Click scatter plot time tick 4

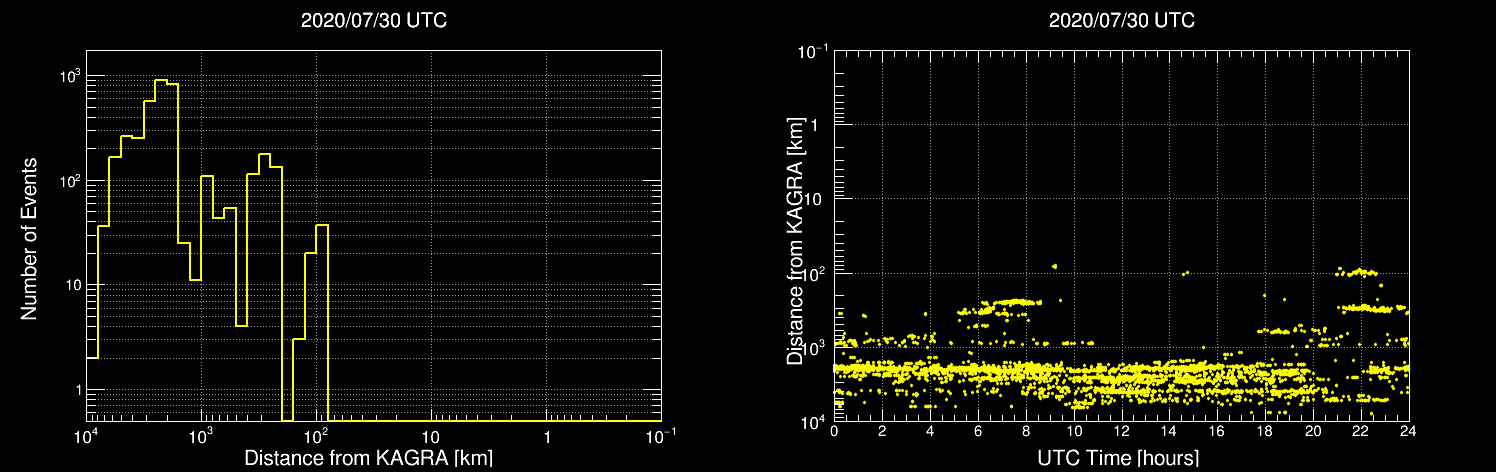point(930,431)
